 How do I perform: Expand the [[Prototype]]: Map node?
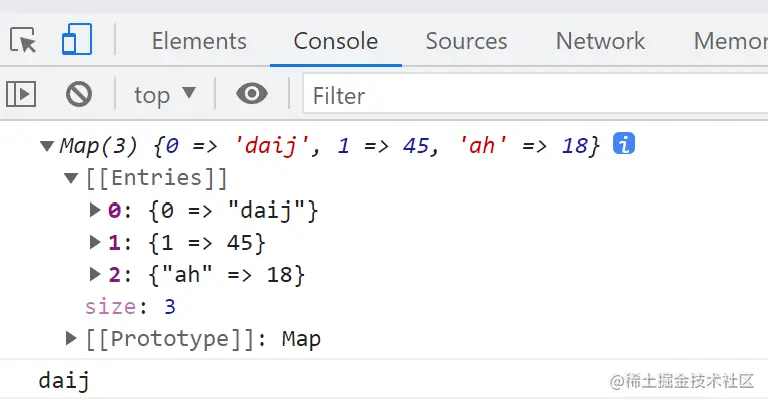pyautogui.click(x=71, y=339)
